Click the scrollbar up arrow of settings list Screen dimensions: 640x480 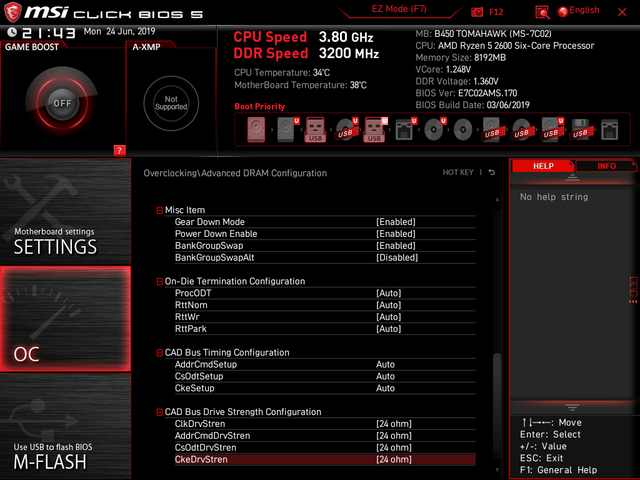point(497,200)
